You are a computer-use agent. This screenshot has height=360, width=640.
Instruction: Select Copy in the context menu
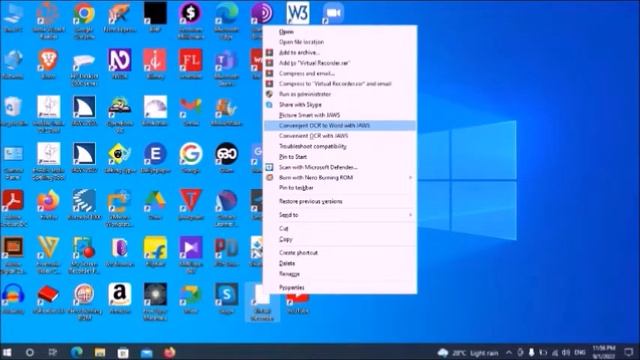pos(340,239)
